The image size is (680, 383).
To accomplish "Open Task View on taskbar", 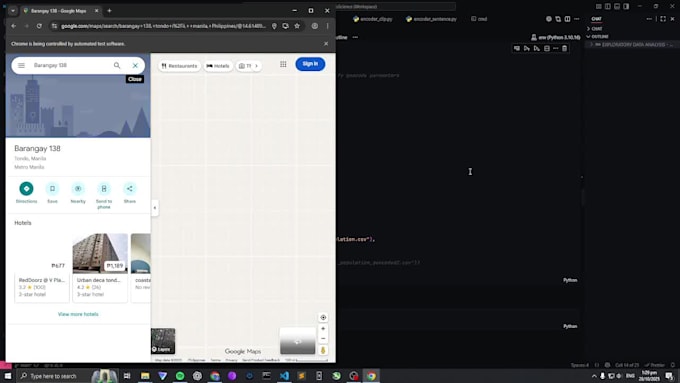I will pyautogui.click(x=127, y=376).
